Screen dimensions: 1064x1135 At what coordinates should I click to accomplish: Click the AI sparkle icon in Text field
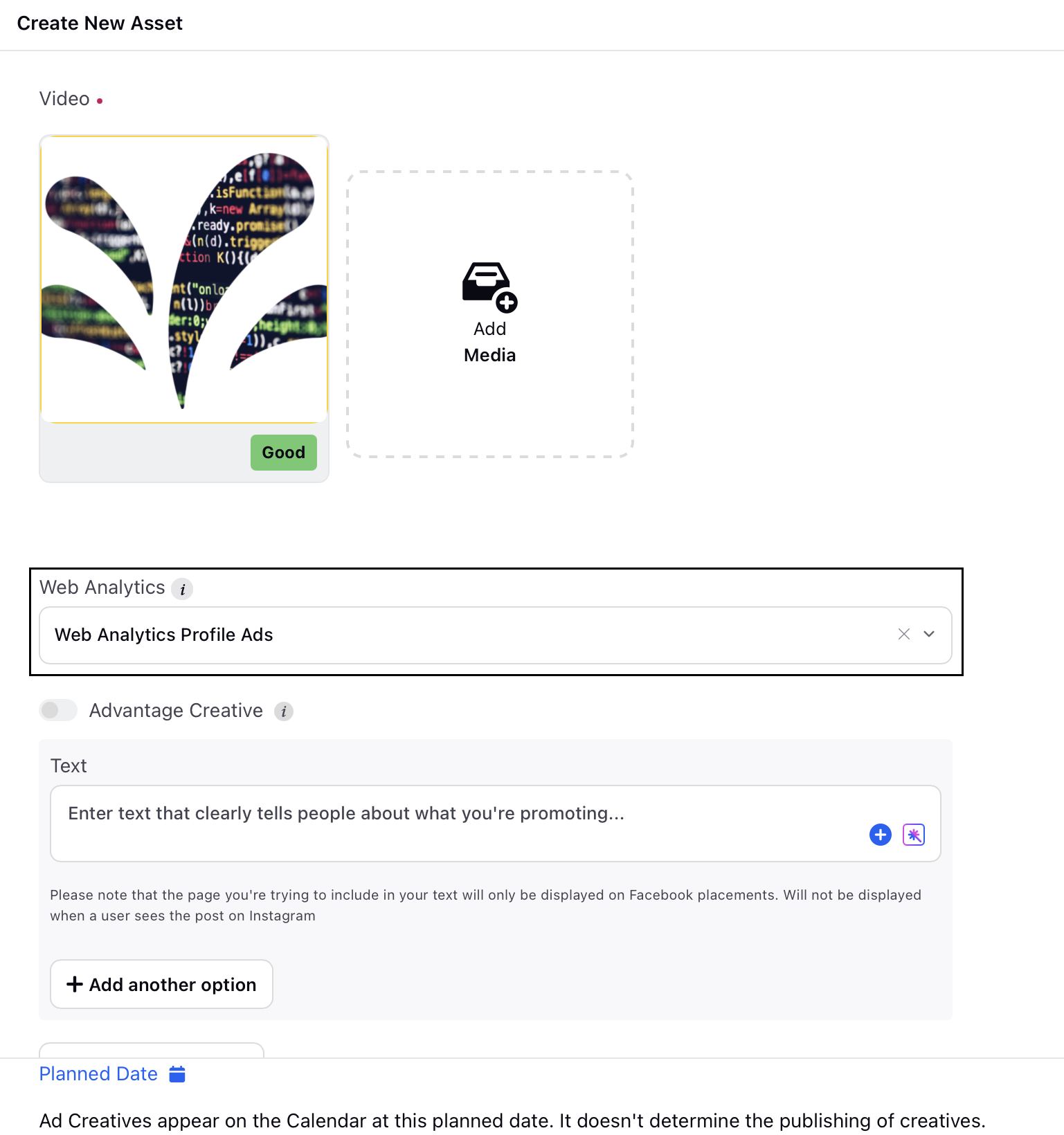point(913,835)
